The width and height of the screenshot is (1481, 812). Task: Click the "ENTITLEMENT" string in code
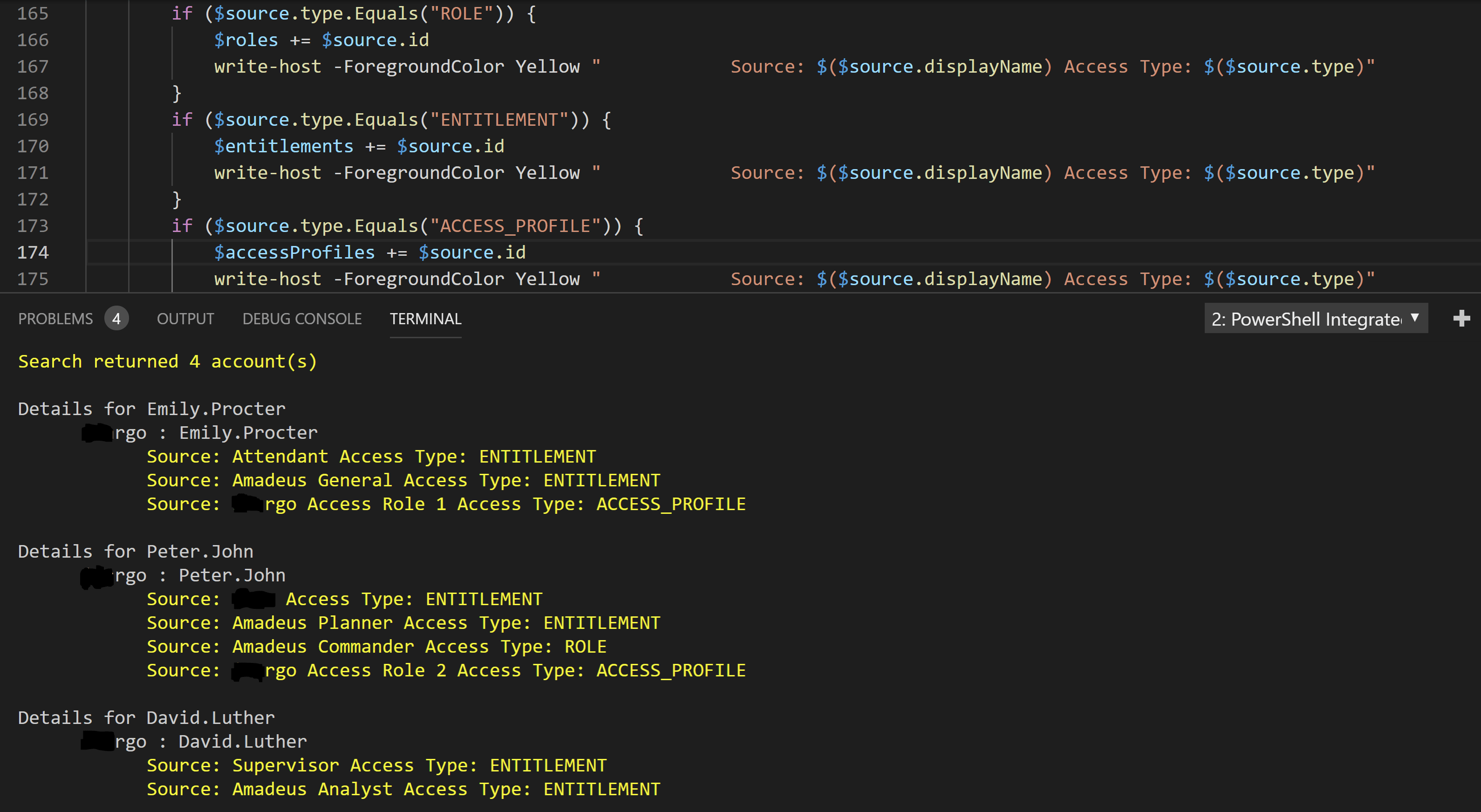[499, 120]
